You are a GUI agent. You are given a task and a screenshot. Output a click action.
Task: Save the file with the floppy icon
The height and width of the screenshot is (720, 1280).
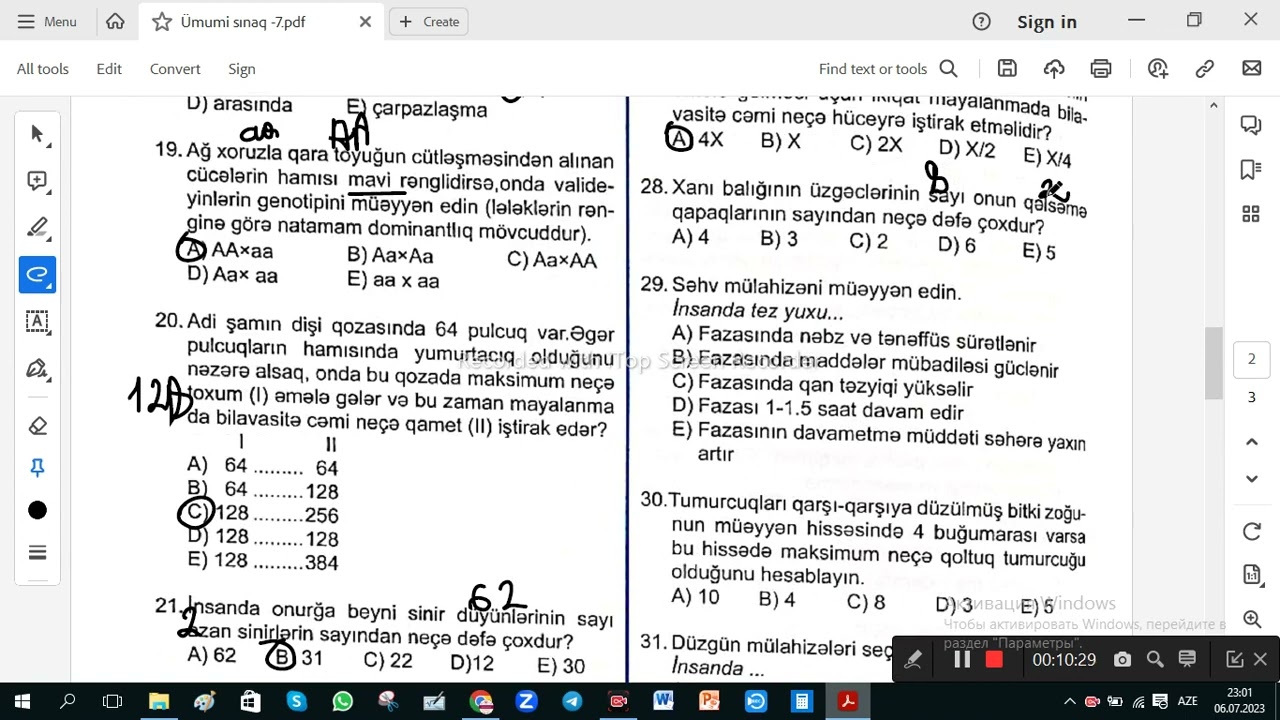click(1007, 68)
